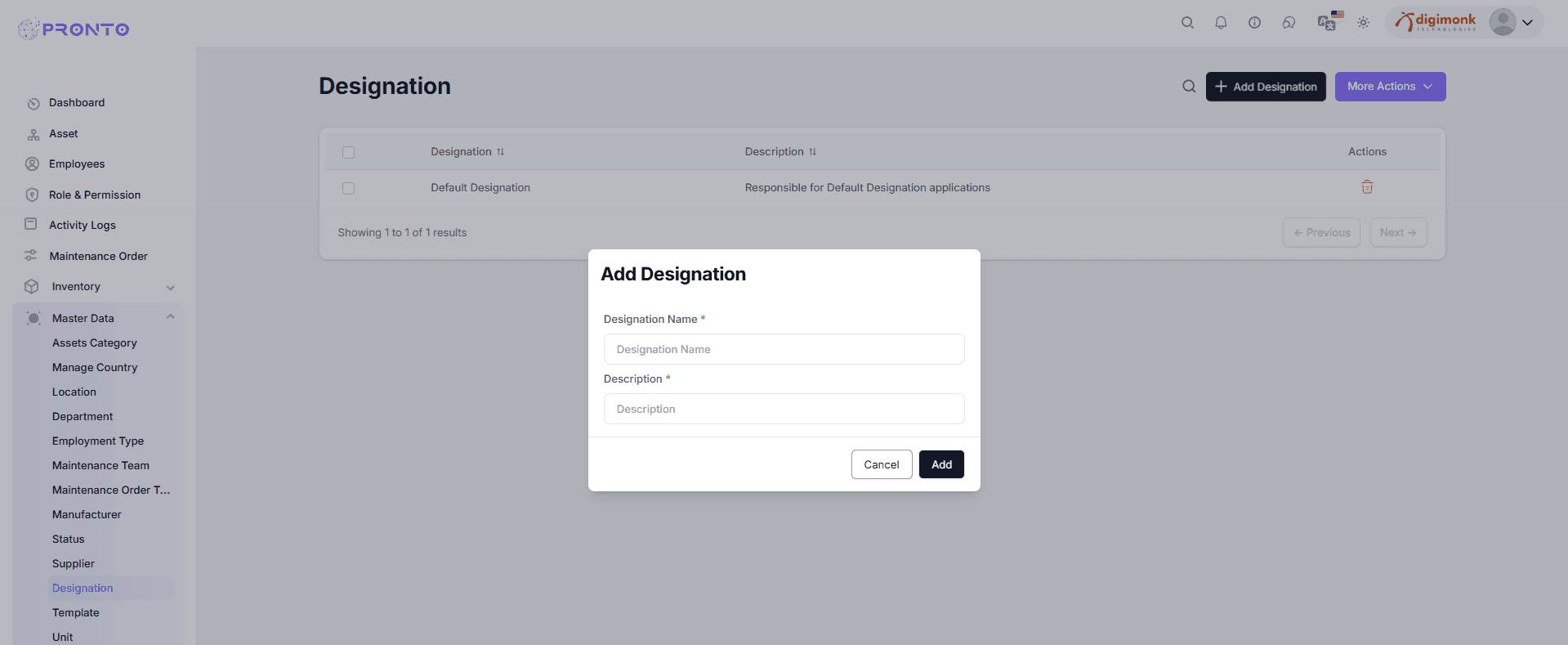The width and height of the screenshot is (1568, 645).
Task: Tick the select-all header checkbox
Action: point(348,152)
